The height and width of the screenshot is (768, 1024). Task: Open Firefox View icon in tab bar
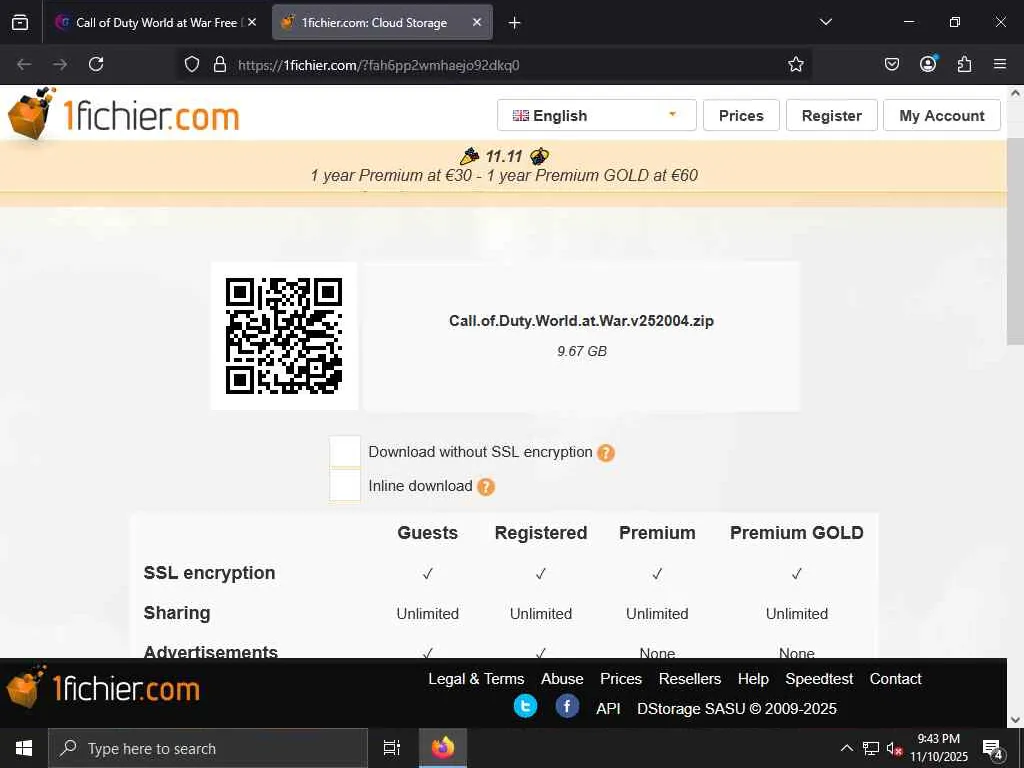[20, 22]
